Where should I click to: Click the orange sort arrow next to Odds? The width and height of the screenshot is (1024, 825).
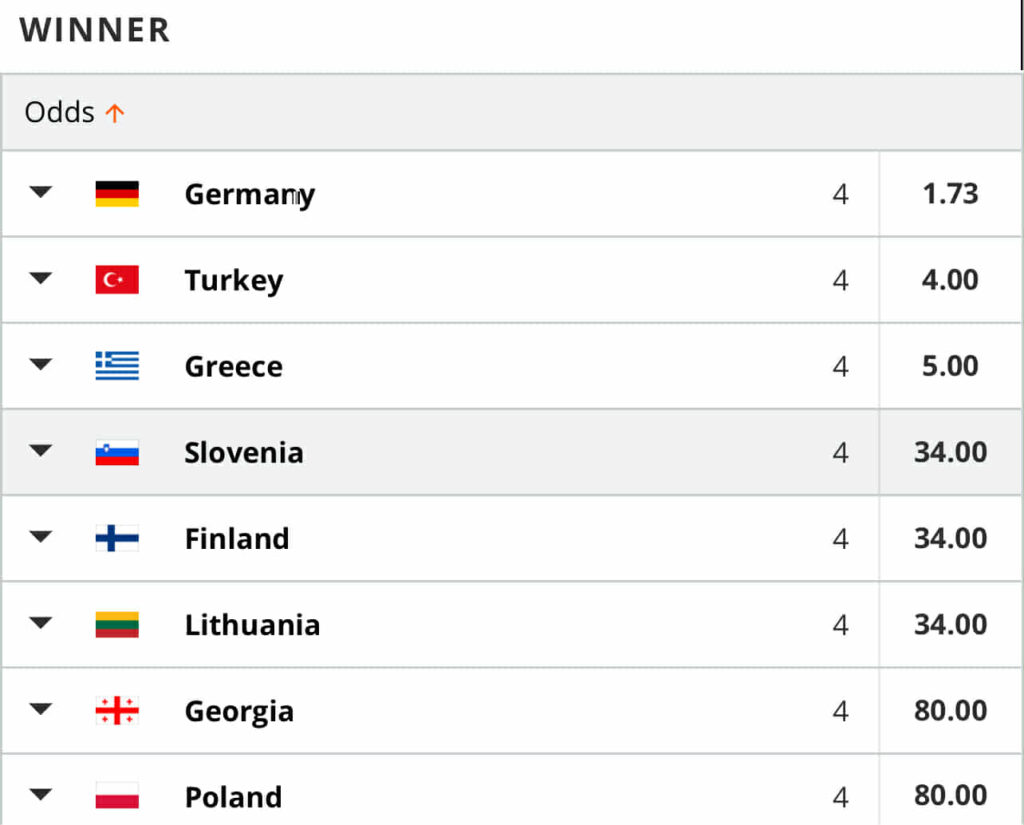[x=115, y=113]
